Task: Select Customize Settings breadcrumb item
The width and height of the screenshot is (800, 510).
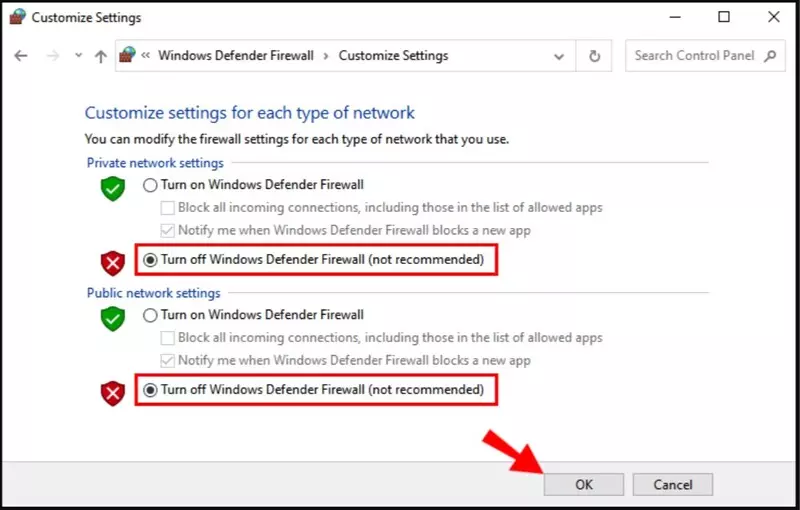Action: 393,55
